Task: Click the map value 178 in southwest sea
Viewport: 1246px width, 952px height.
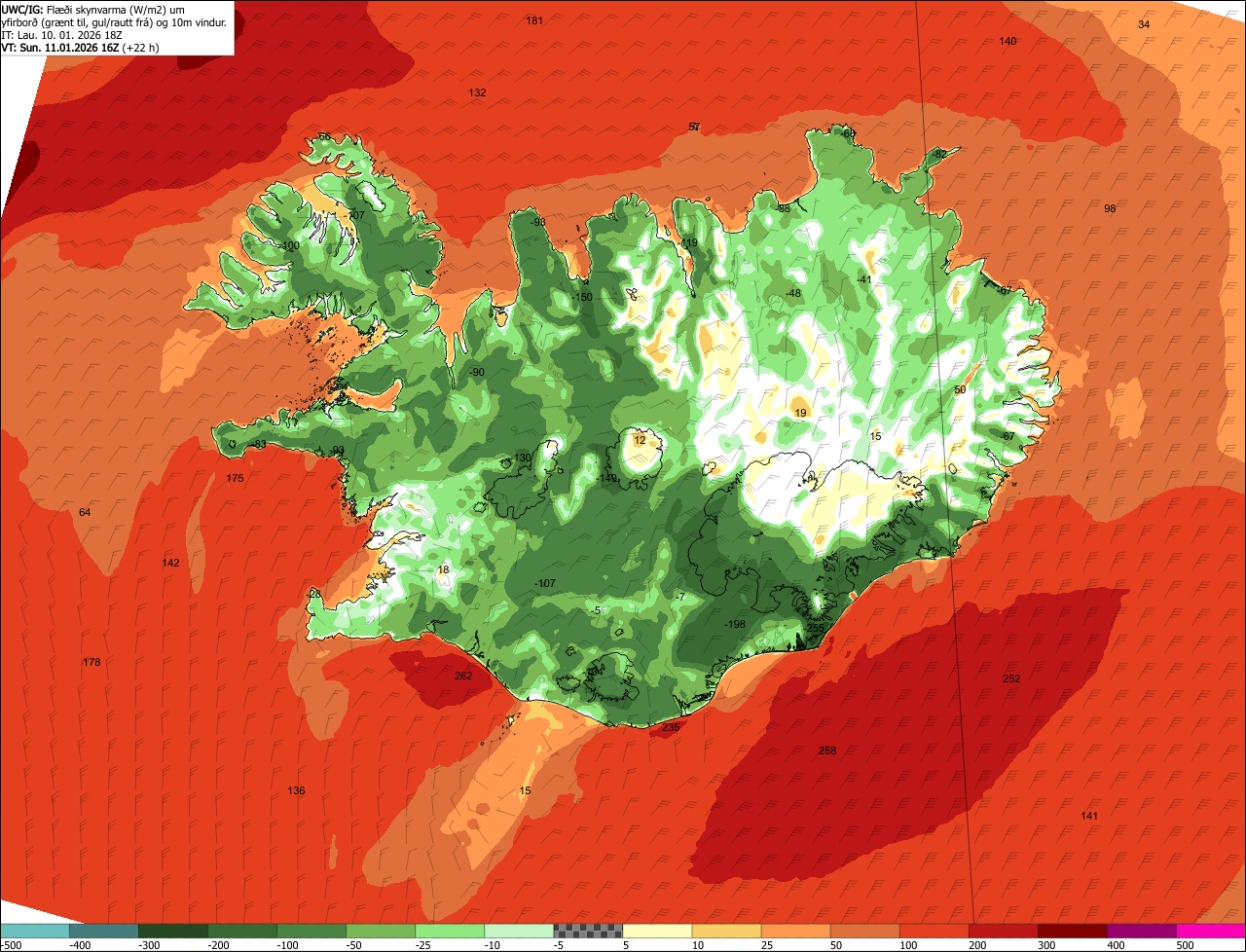Action: [92, 662]
